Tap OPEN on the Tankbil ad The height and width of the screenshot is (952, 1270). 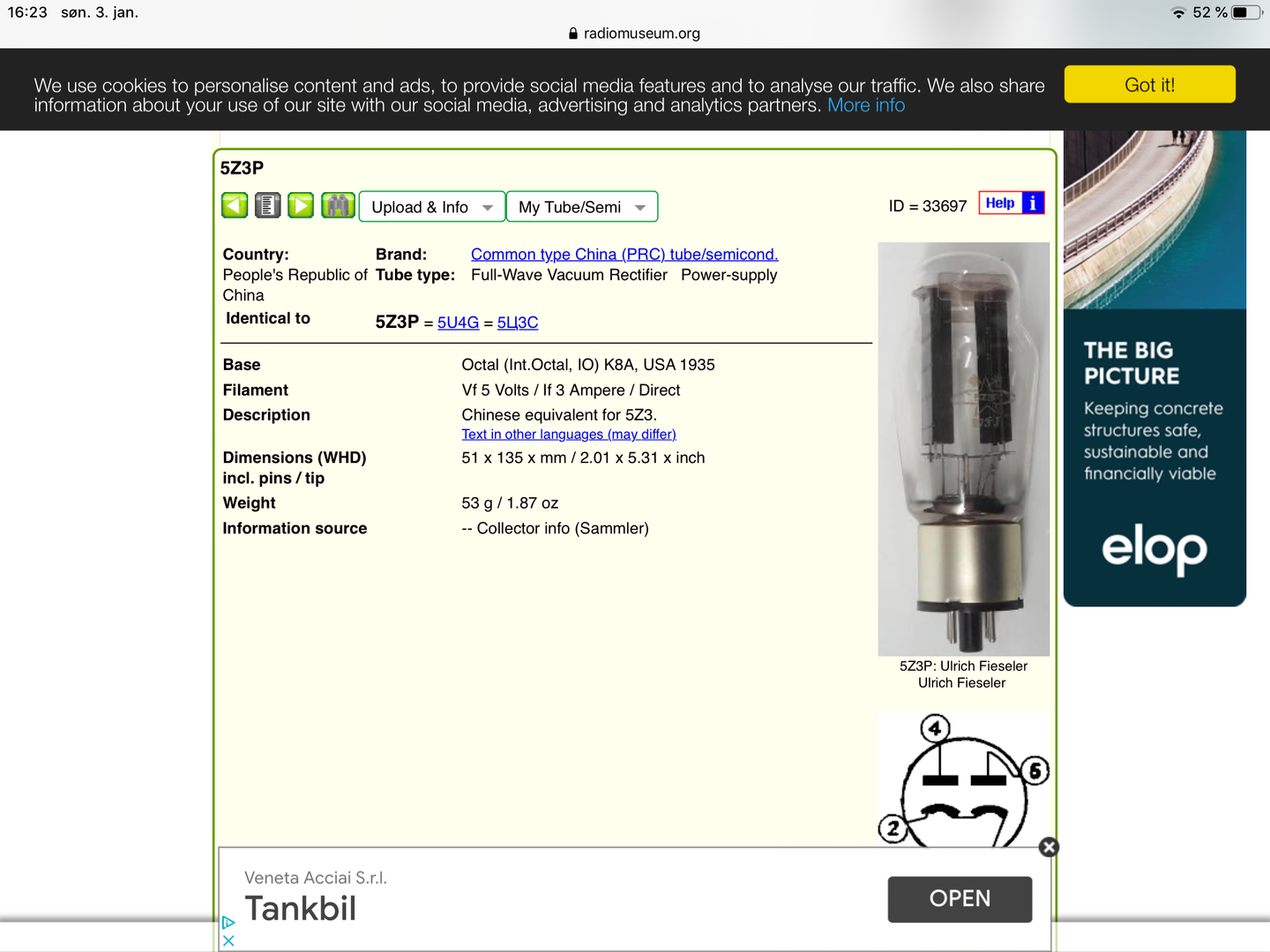pyautogui.click(x=960, y=899)
